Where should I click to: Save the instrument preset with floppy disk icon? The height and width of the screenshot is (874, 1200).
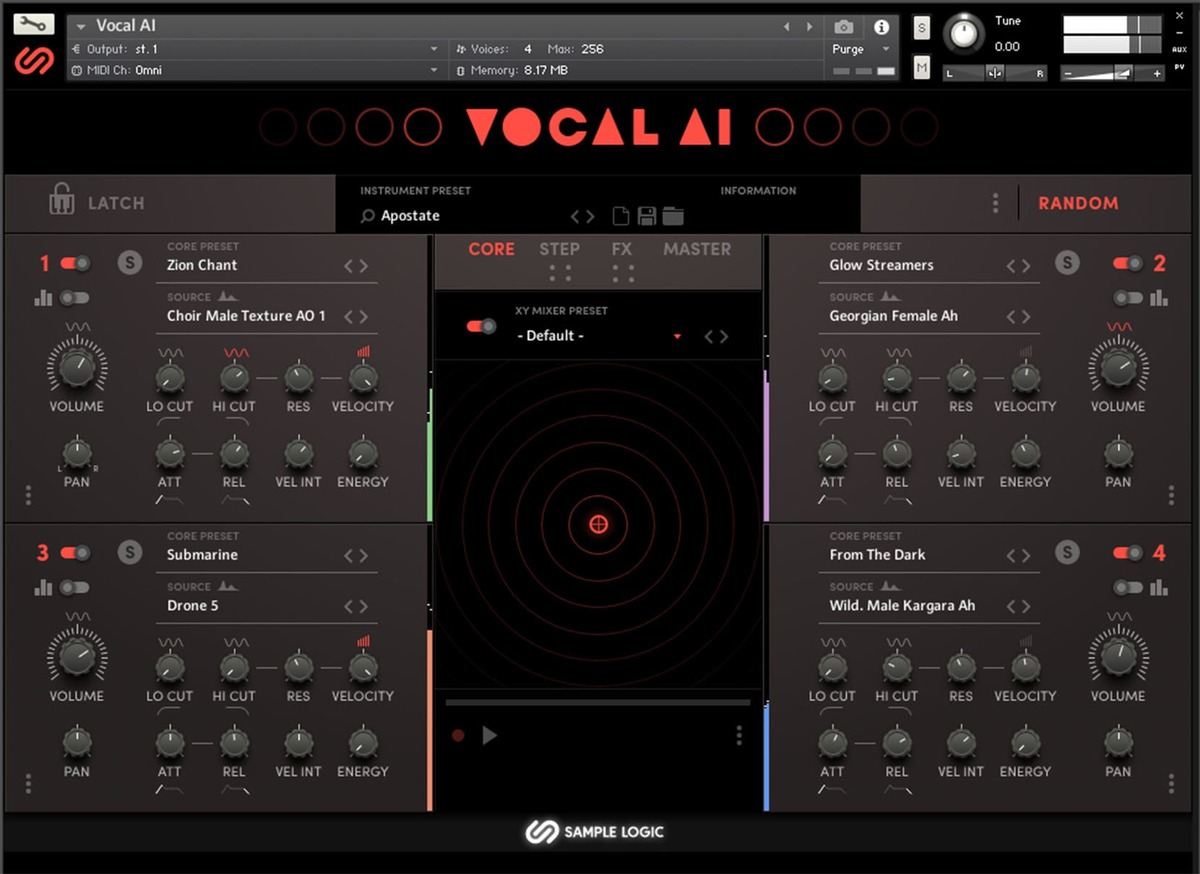645,215
